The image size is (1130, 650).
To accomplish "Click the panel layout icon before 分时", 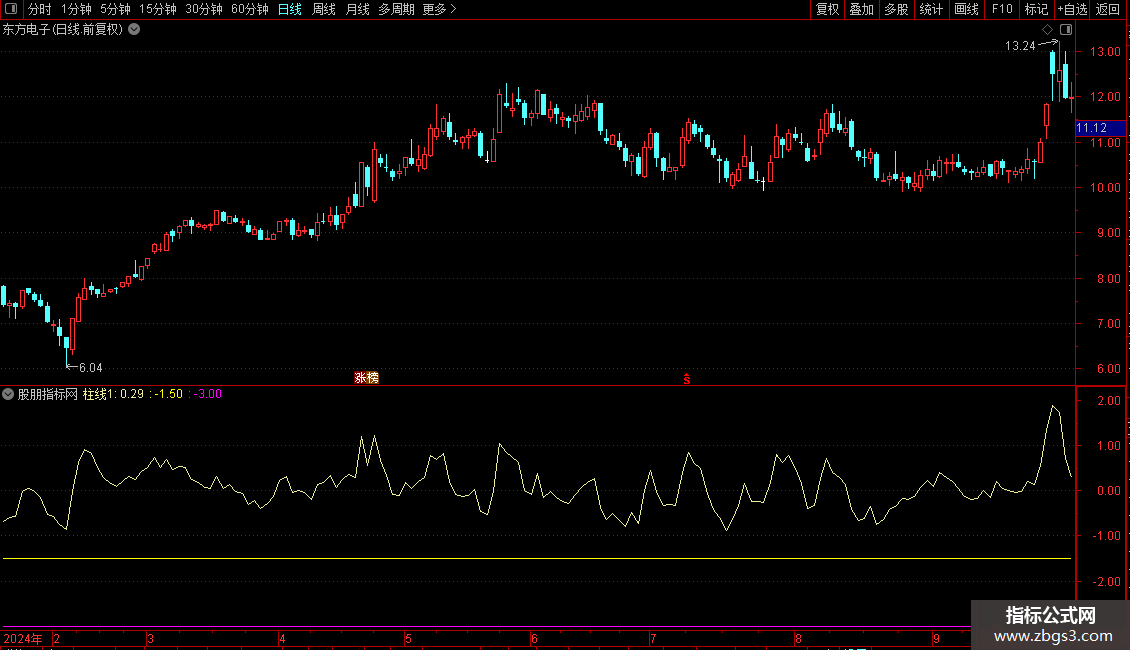I will [11, 9].
